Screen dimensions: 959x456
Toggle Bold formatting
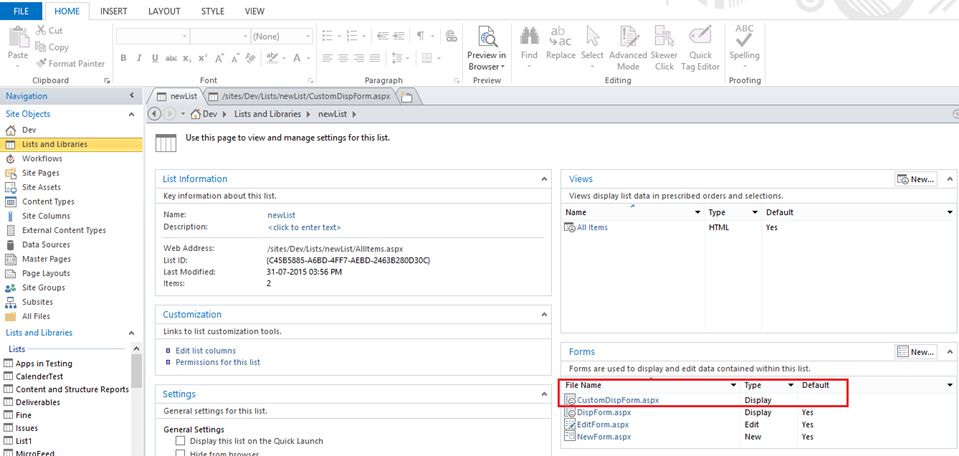(x=124, y=58)
